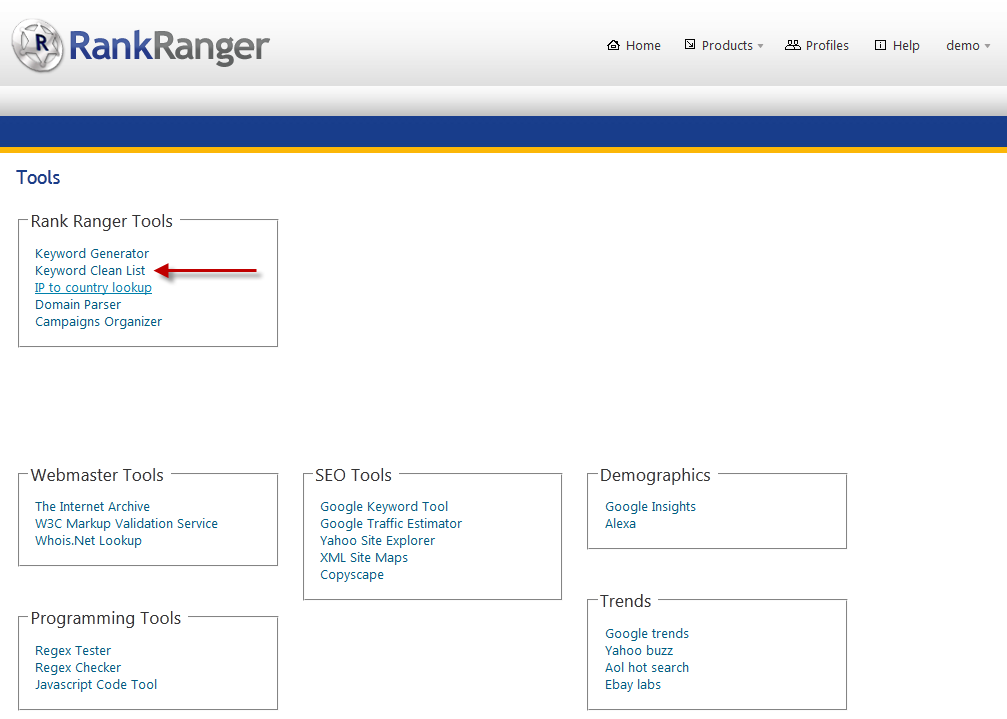The height and width of the screenshot is (719, 1007).
Task: Expand the Products dropdown arrow
Action: pos(760,46)
